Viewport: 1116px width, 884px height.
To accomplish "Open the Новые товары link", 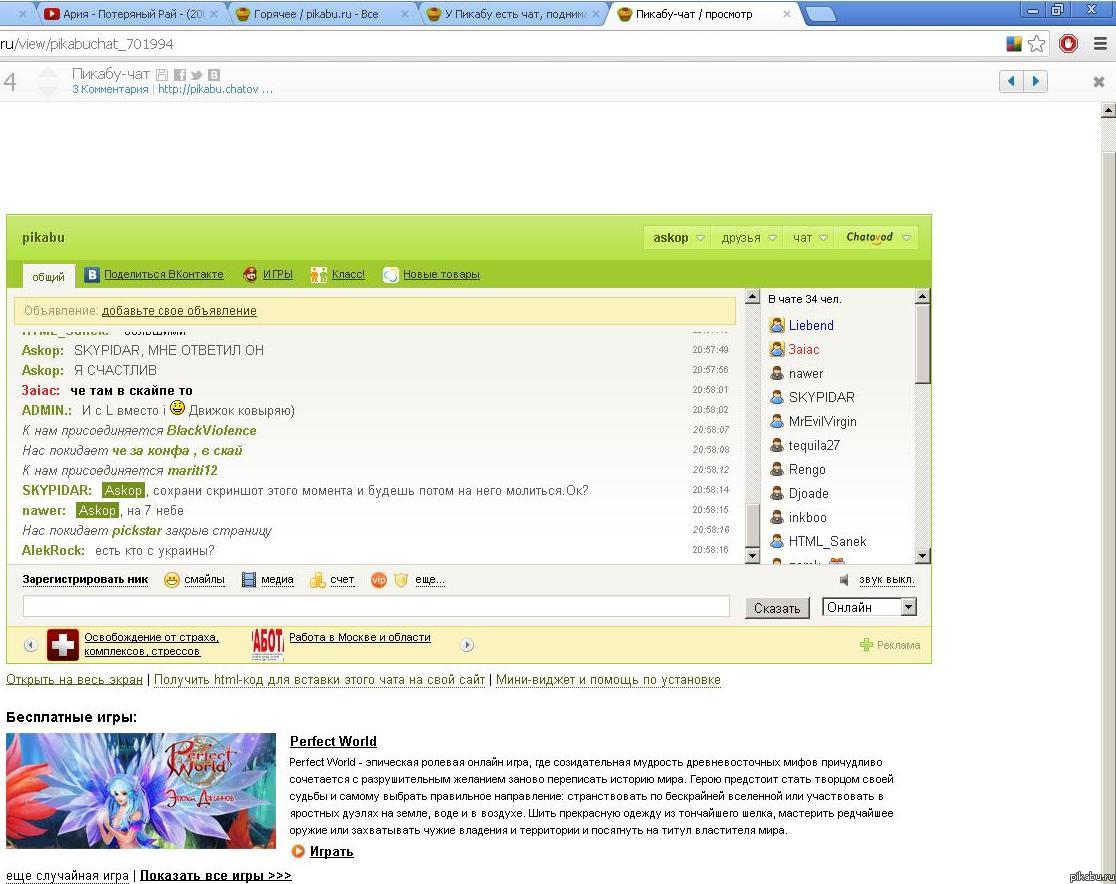I will click(x=441, y=275).
